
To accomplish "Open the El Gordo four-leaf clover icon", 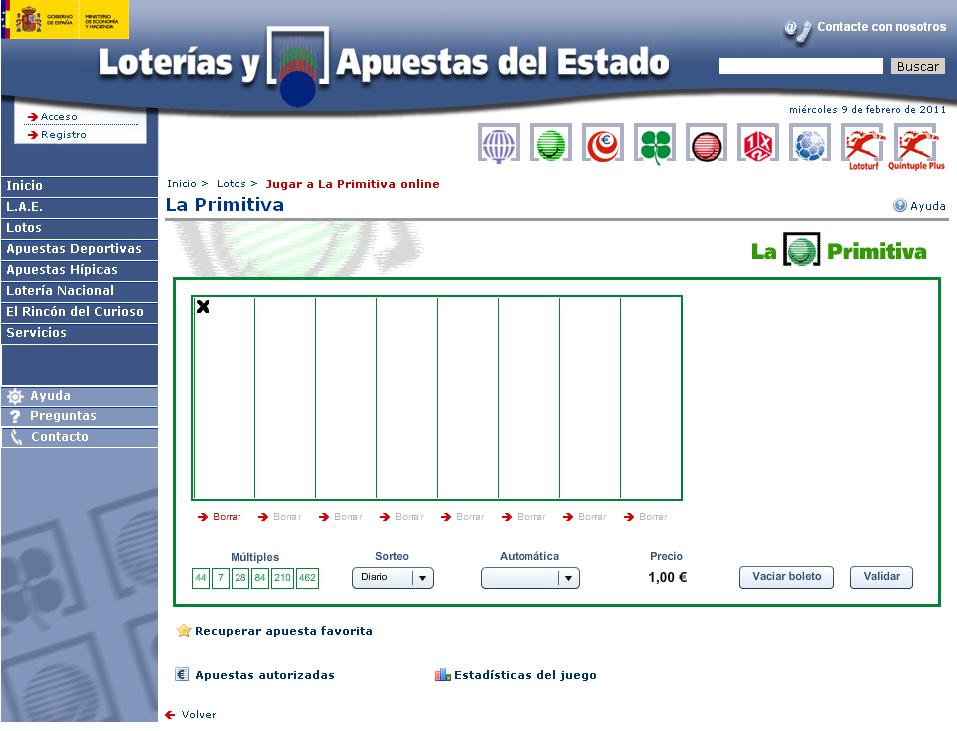I will [x=654, y=145].
